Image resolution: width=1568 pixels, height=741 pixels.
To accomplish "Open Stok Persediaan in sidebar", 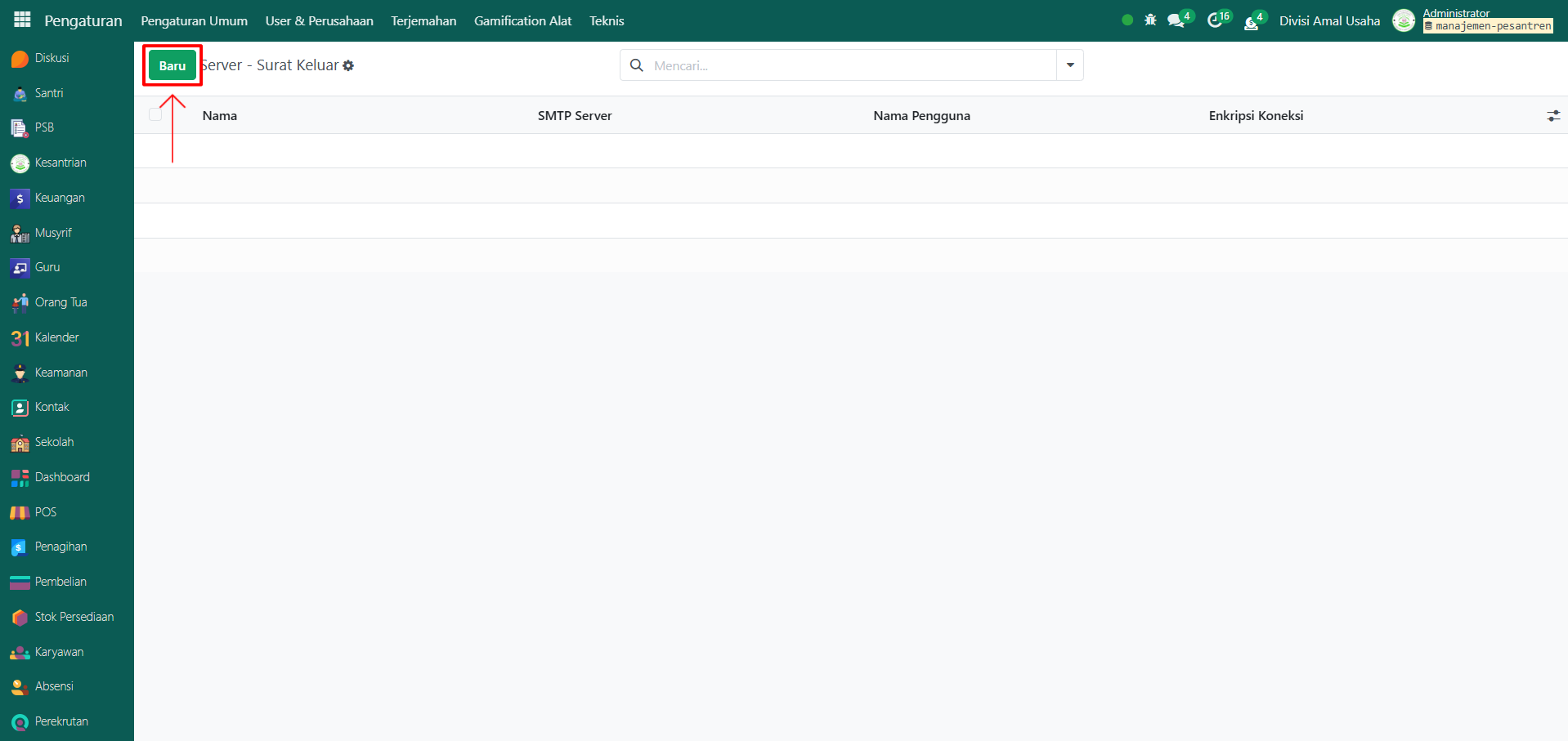I will point(74,617).
